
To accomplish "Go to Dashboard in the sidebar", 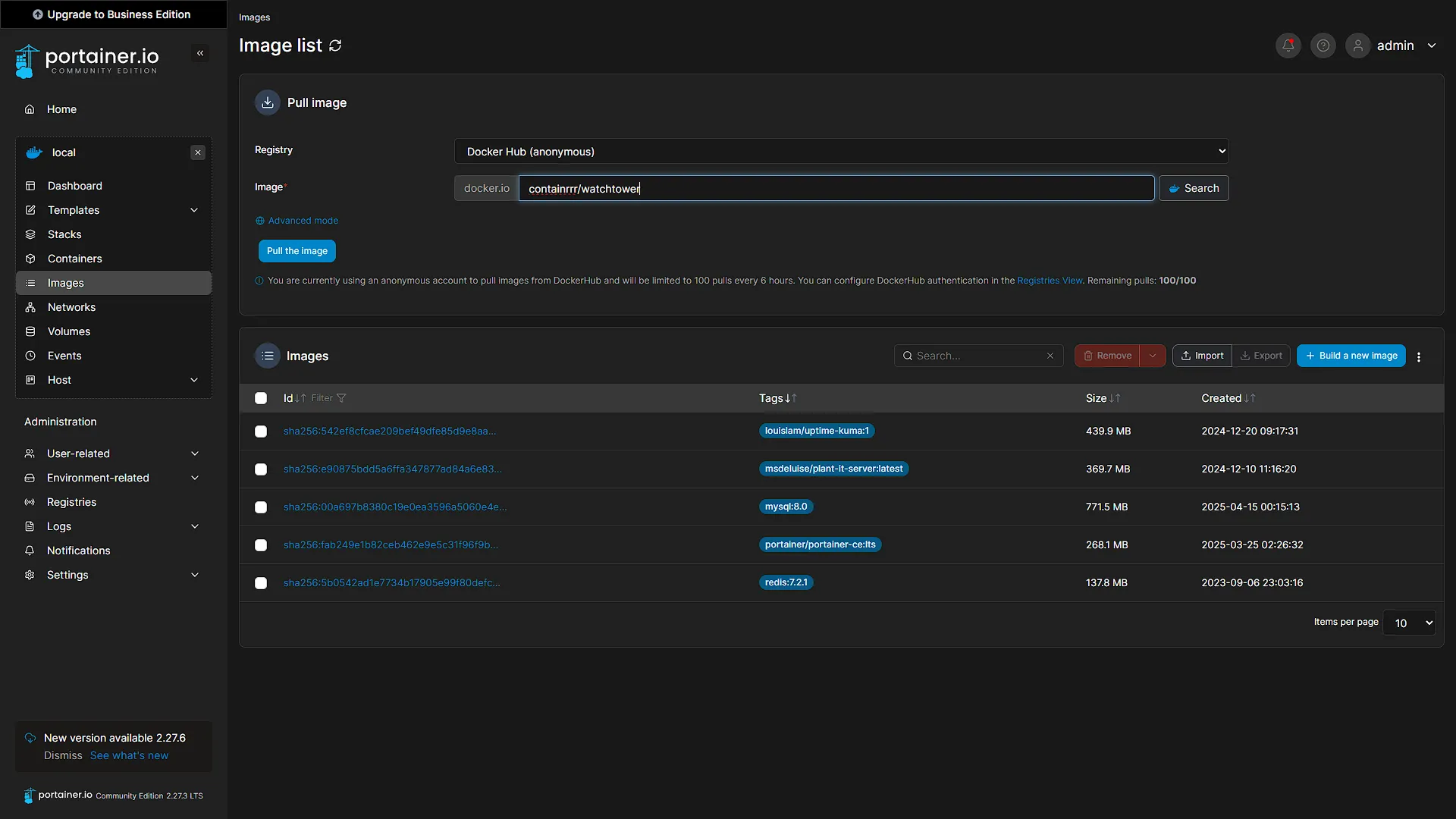I will click(x=75, y=186).
